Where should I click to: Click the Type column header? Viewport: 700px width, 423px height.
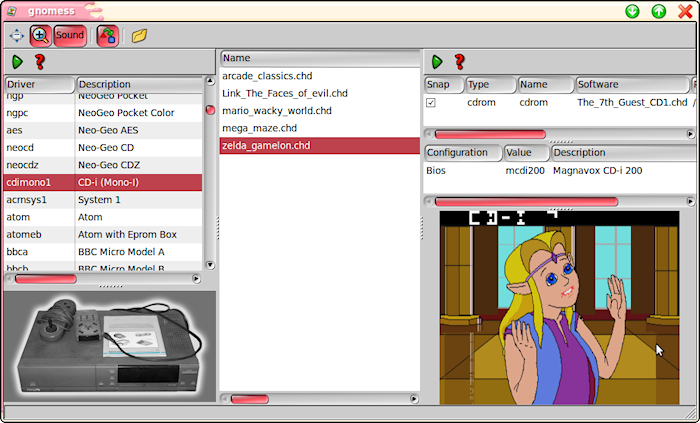[491, 84]
